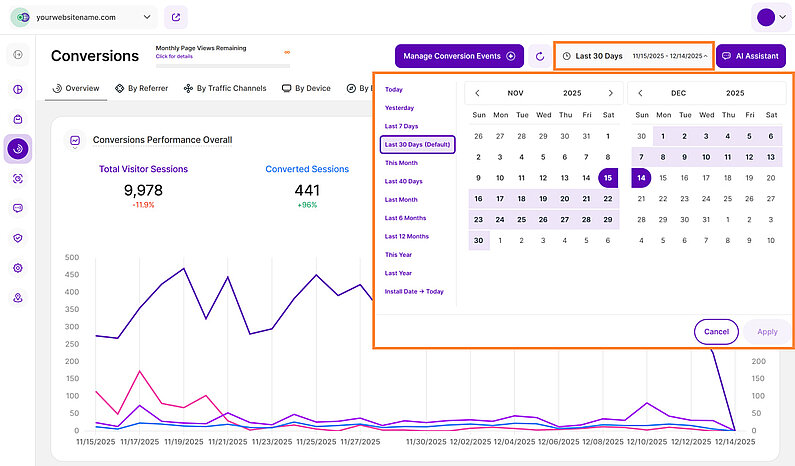Select the Last 7 Days preset
Image resolution: width=795 pixels, height=466 pixels.
tap(404, 126)
